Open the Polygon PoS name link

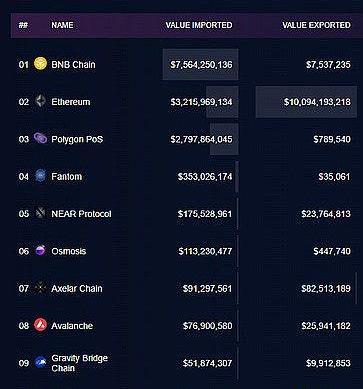pyautogui.click(x=77, y=139)
